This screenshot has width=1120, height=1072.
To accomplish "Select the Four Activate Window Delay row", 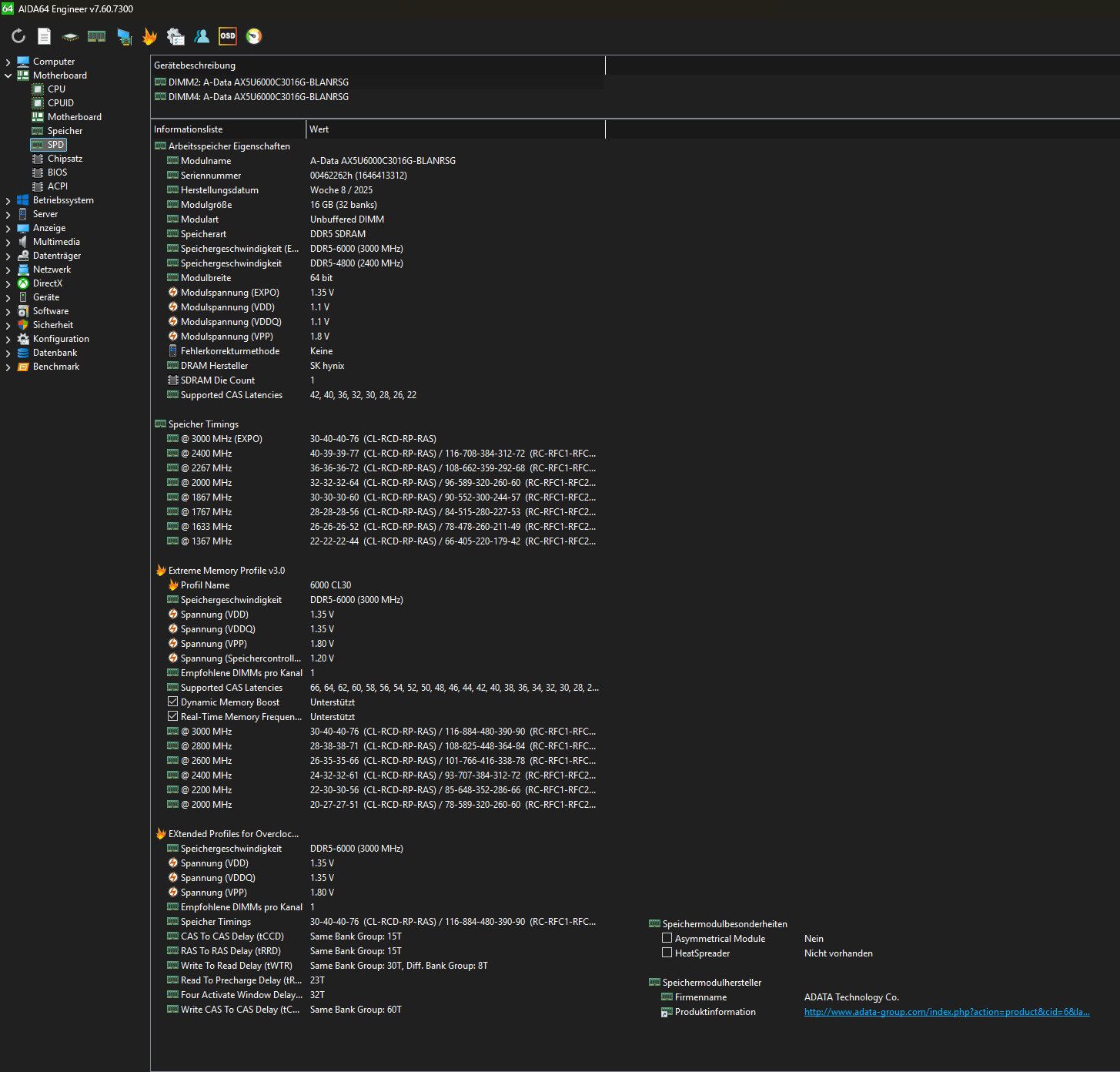I will 377,995.
